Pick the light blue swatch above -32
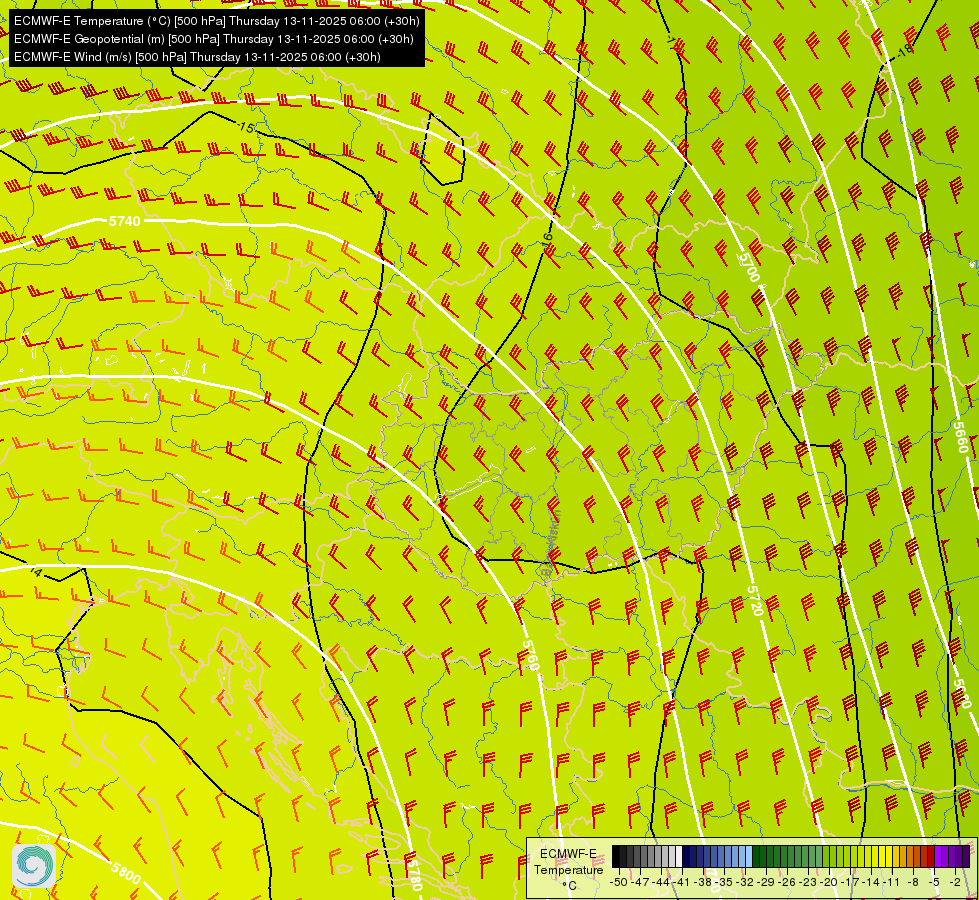Screen dimensions: 979x900 pyautogui.click(x=749, y=856)
